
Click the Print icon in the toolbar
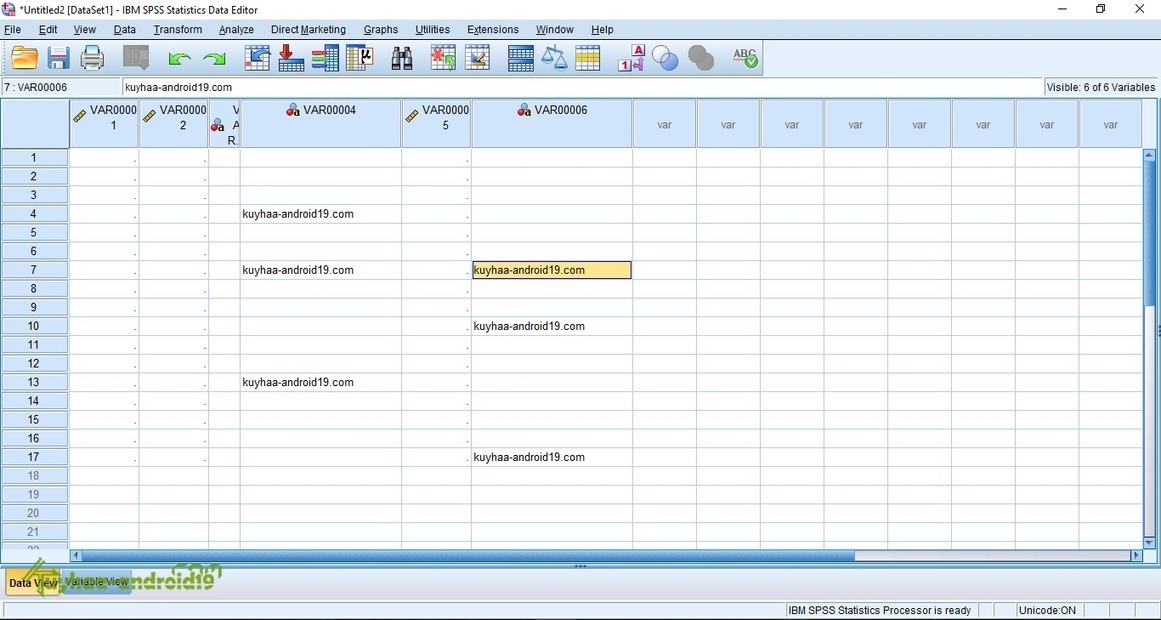click(92, 59)
